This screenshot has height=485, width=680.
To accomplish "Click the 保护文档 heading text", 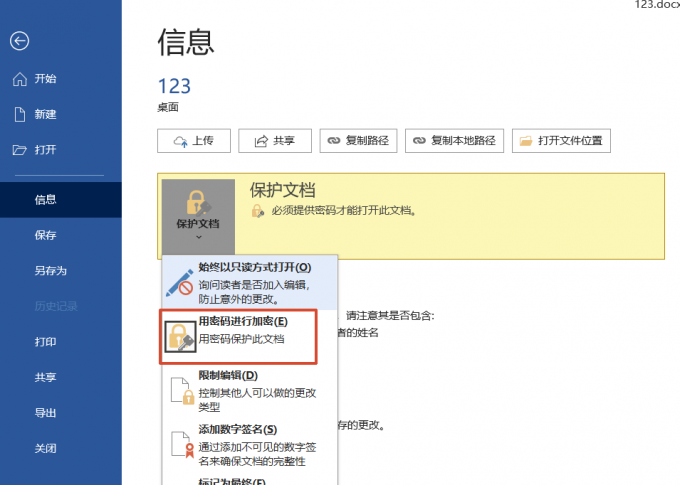I will pos(282,190).
